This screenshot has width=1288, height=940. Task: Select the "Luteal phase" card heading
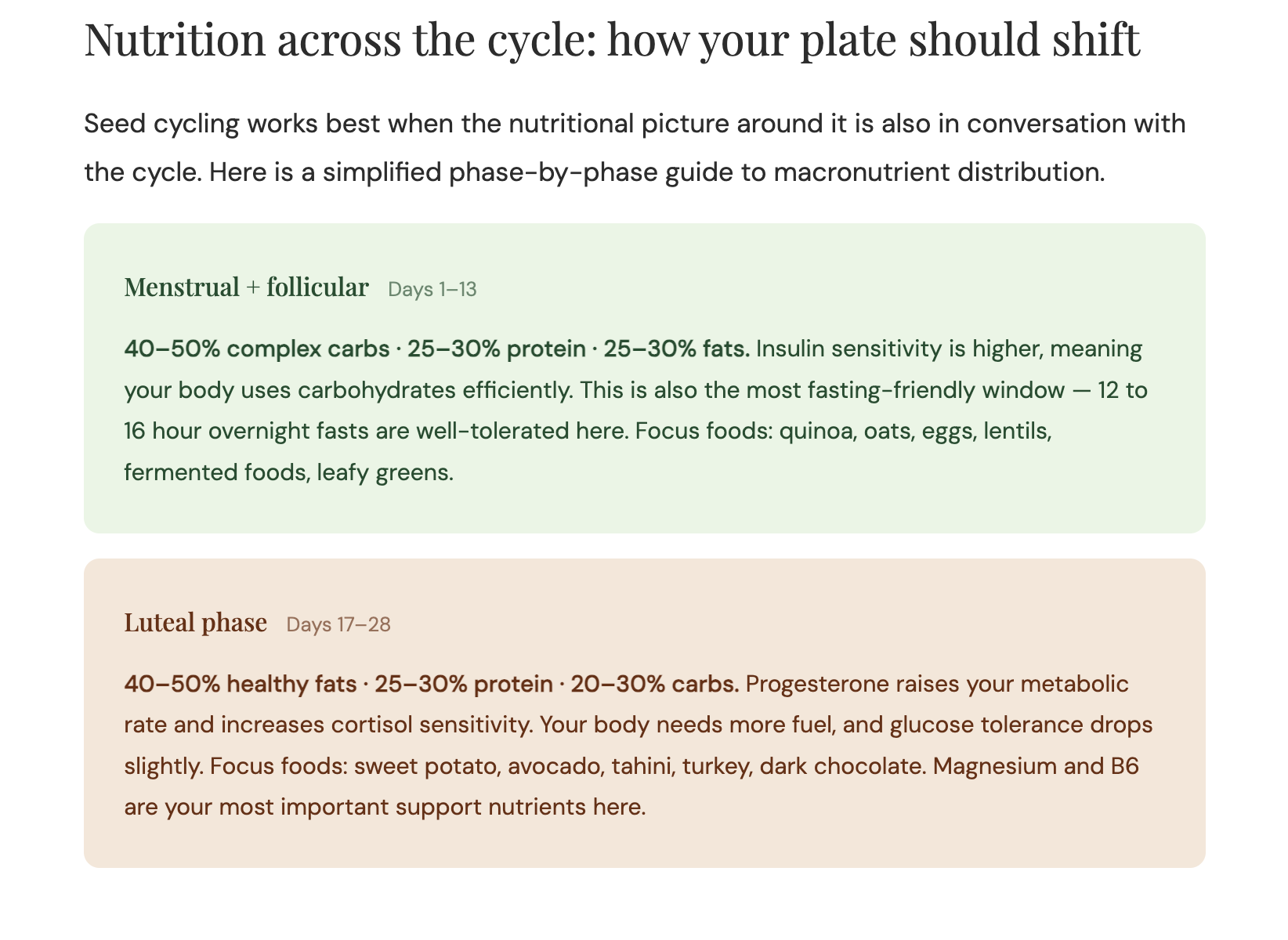[195, 623]
